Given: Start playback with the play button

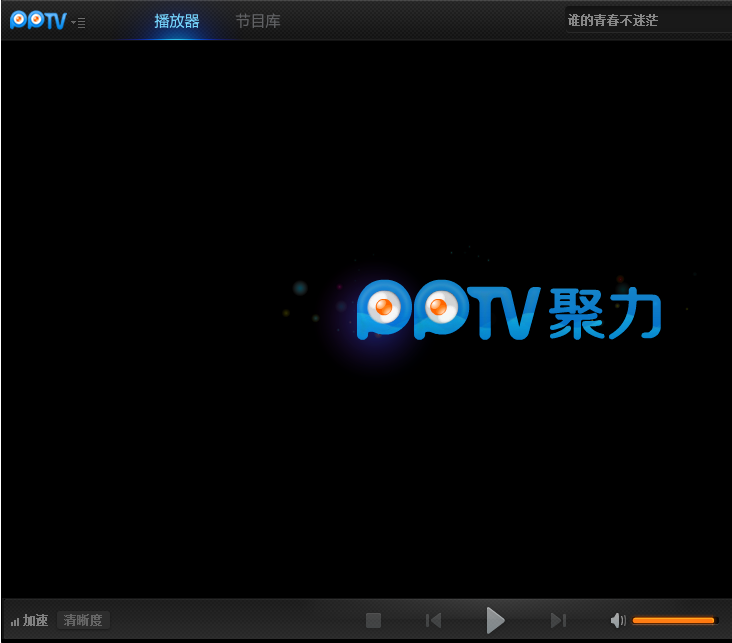Looking at the screenshot, I should pyautogui.click(x=495, y=621).
